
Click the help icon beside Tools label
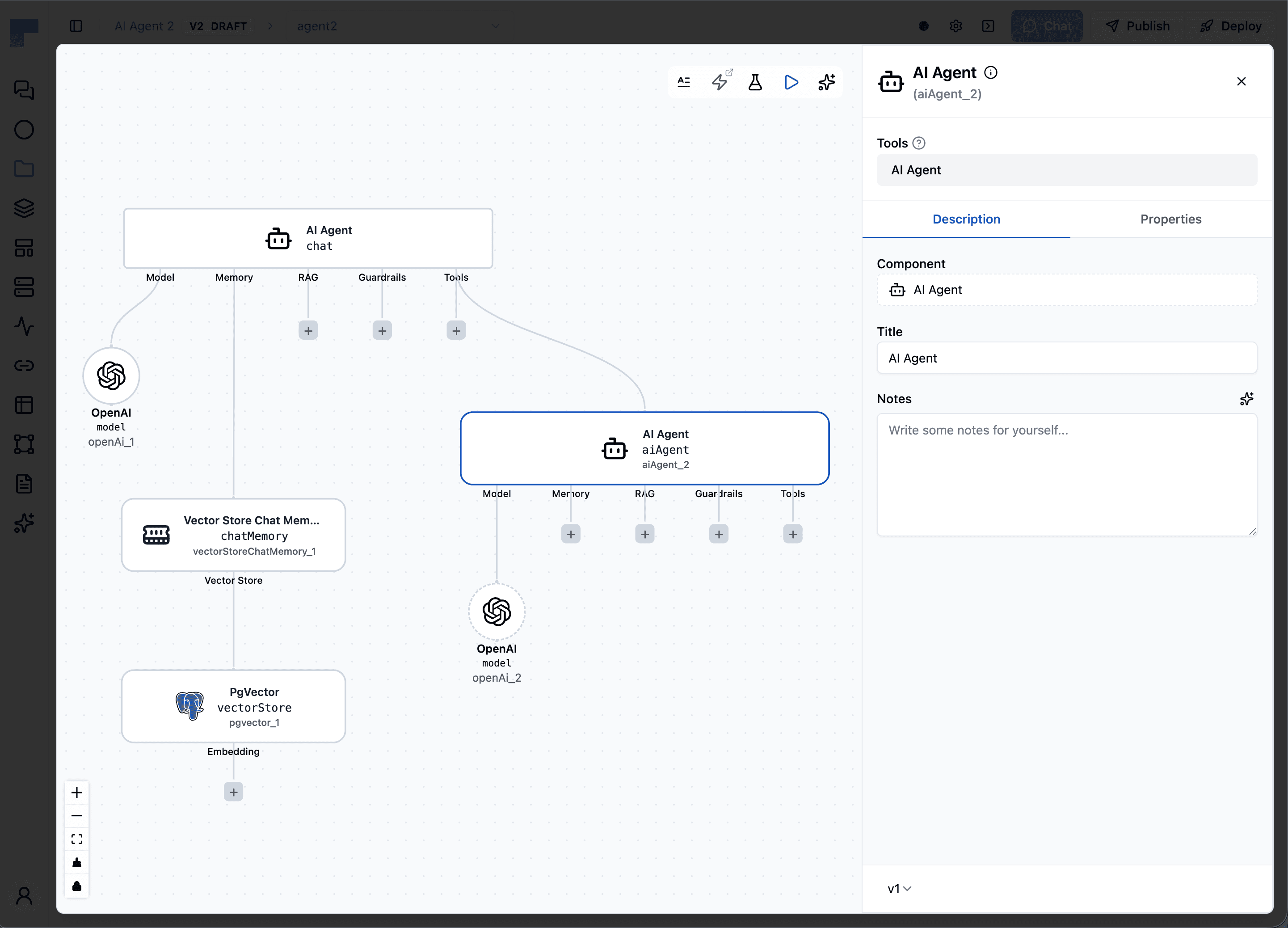point(919,143)
